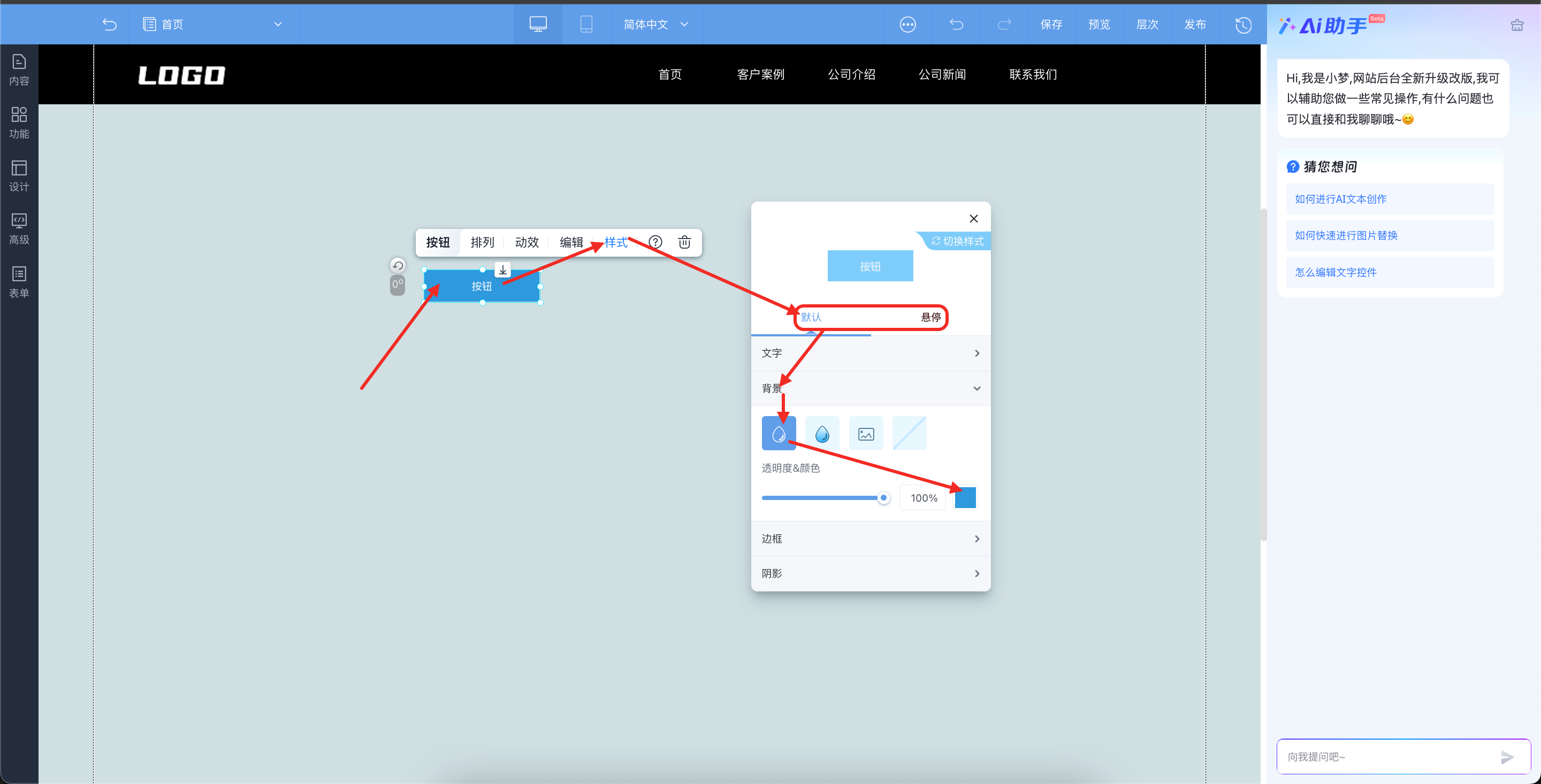Open the 首页 page selector dropdown
The width and height of the screenshot is (1541, 784).
(x=213, y=25)
